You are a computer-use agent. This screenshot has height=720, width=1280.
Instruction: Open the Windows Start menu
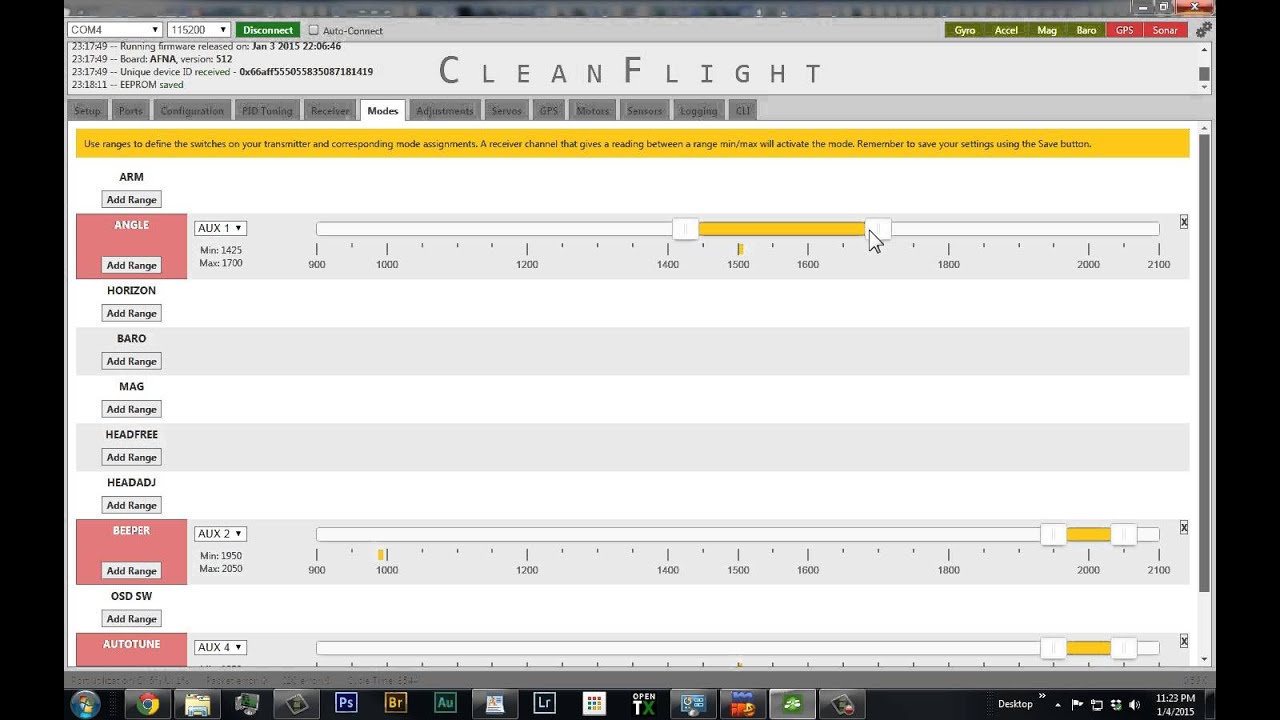point(84,704)
